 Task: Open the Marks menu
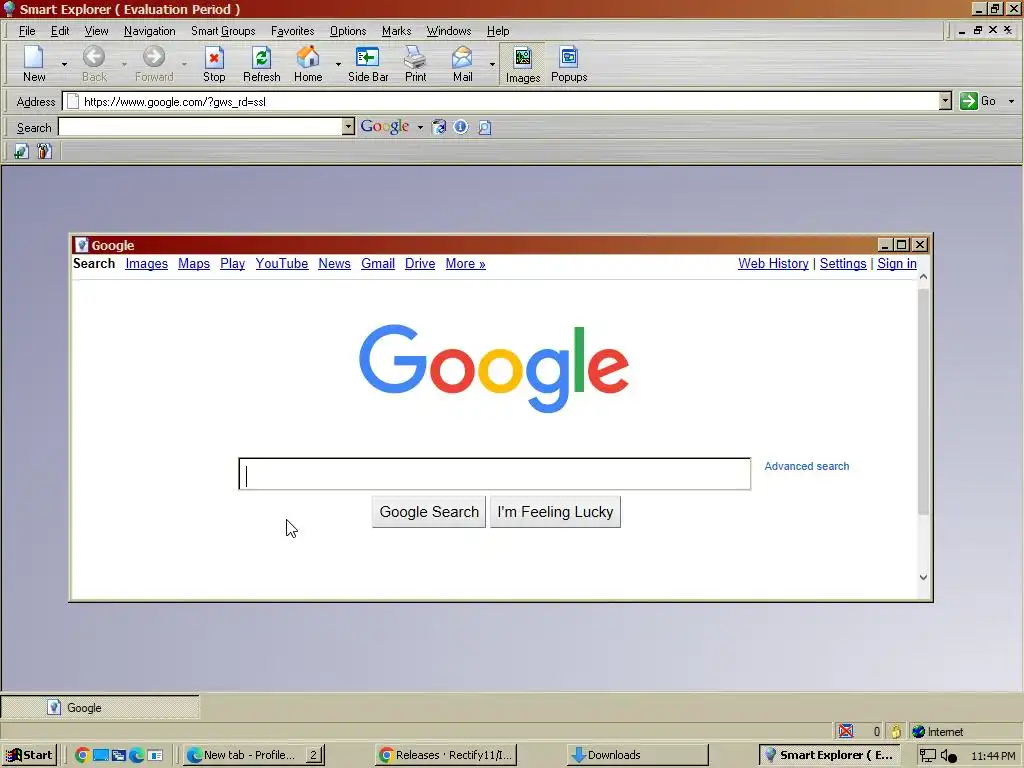(x=396, y=31)
